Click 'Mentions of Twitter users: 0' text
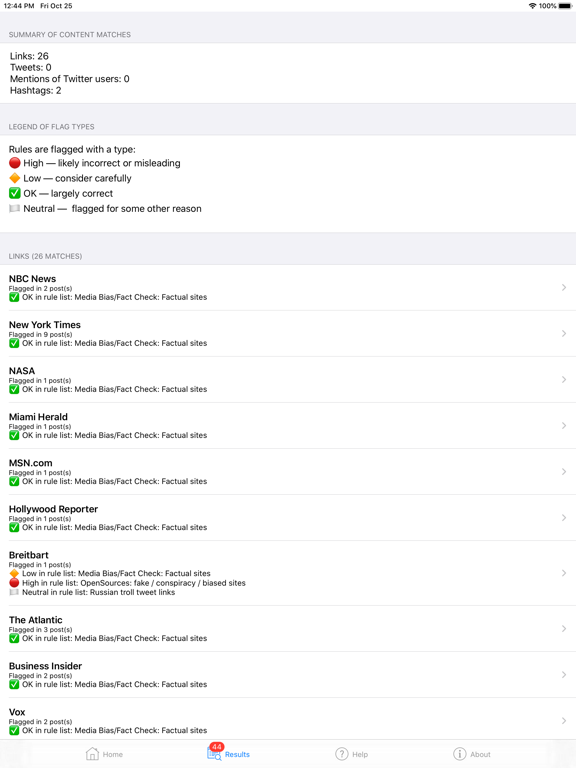 tap(70, 79)
